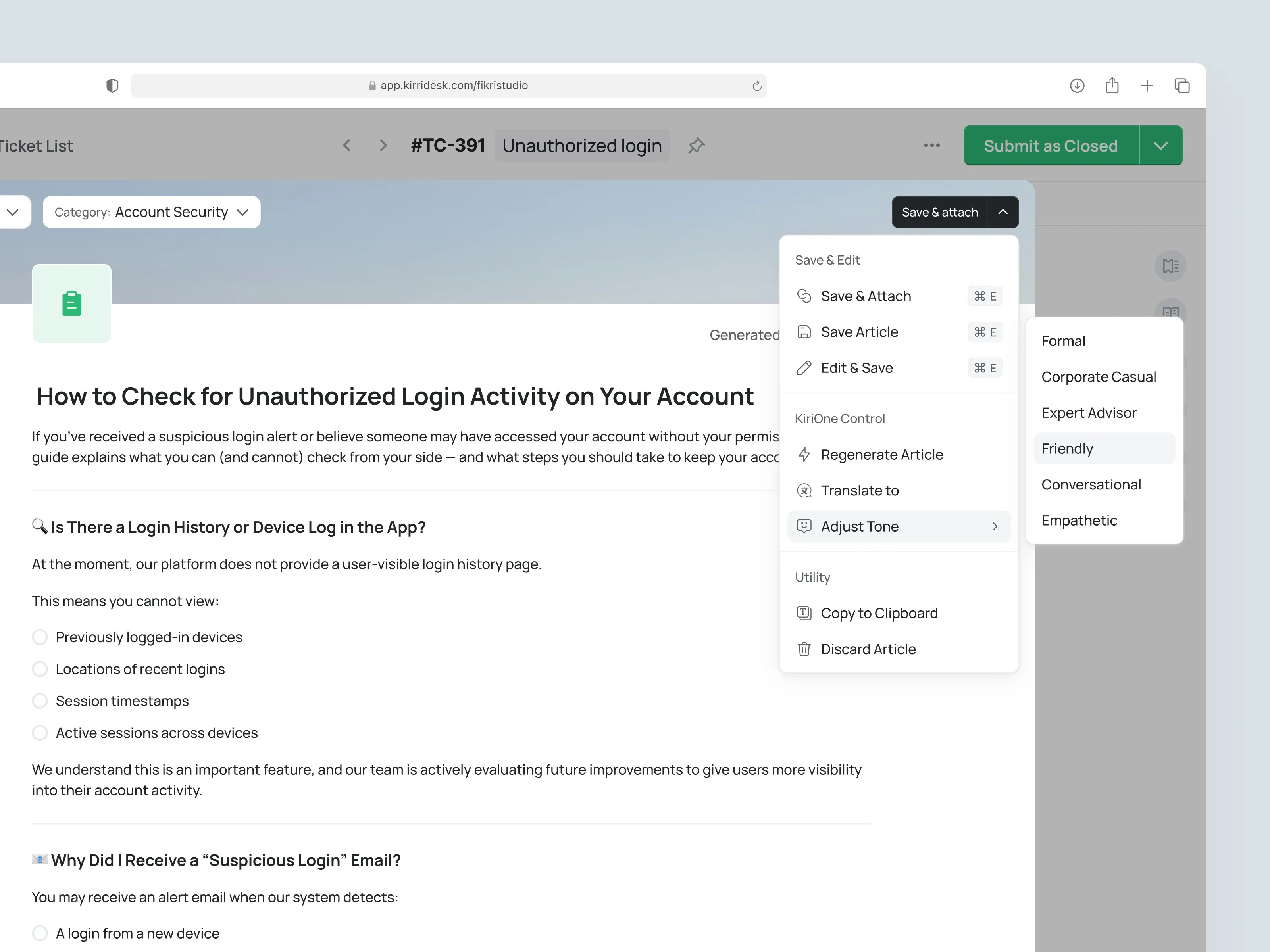Screen dimensions: 1270x952
Task: Collapse the Save & attach menu arrow
Action: pos(1003,212)
